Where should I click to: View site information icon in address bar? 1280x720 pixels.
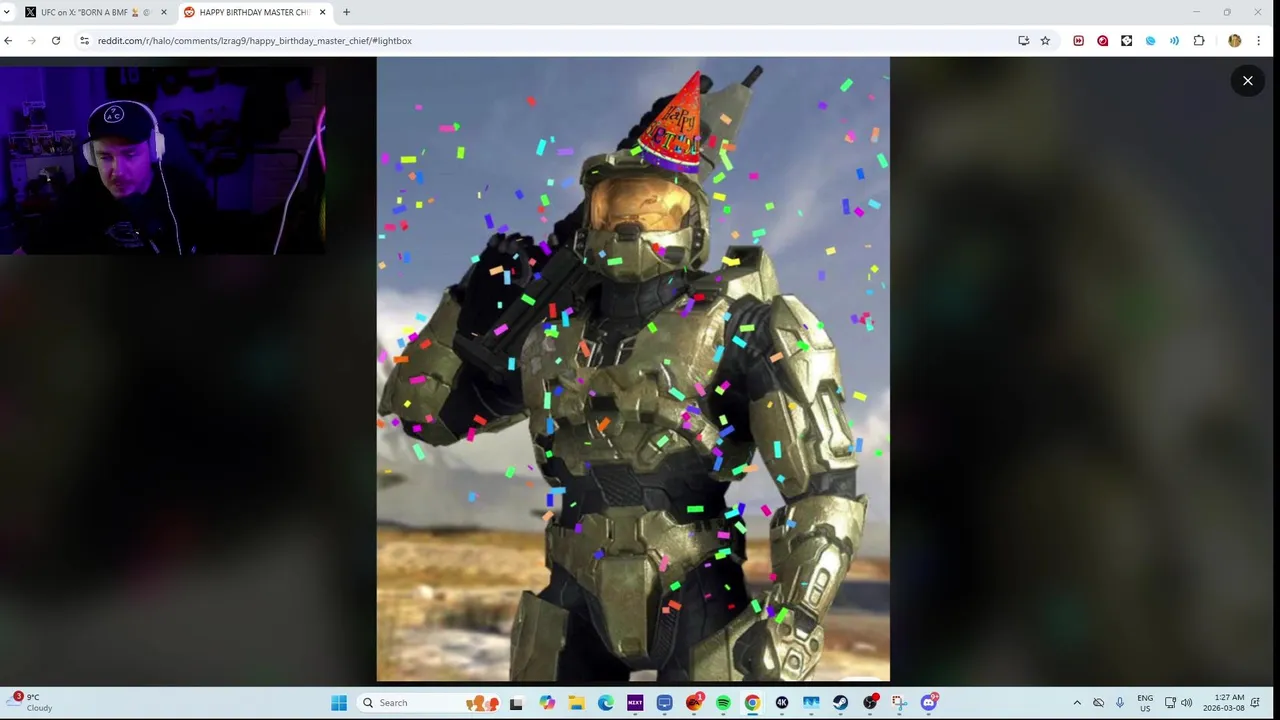coord(85,41)
